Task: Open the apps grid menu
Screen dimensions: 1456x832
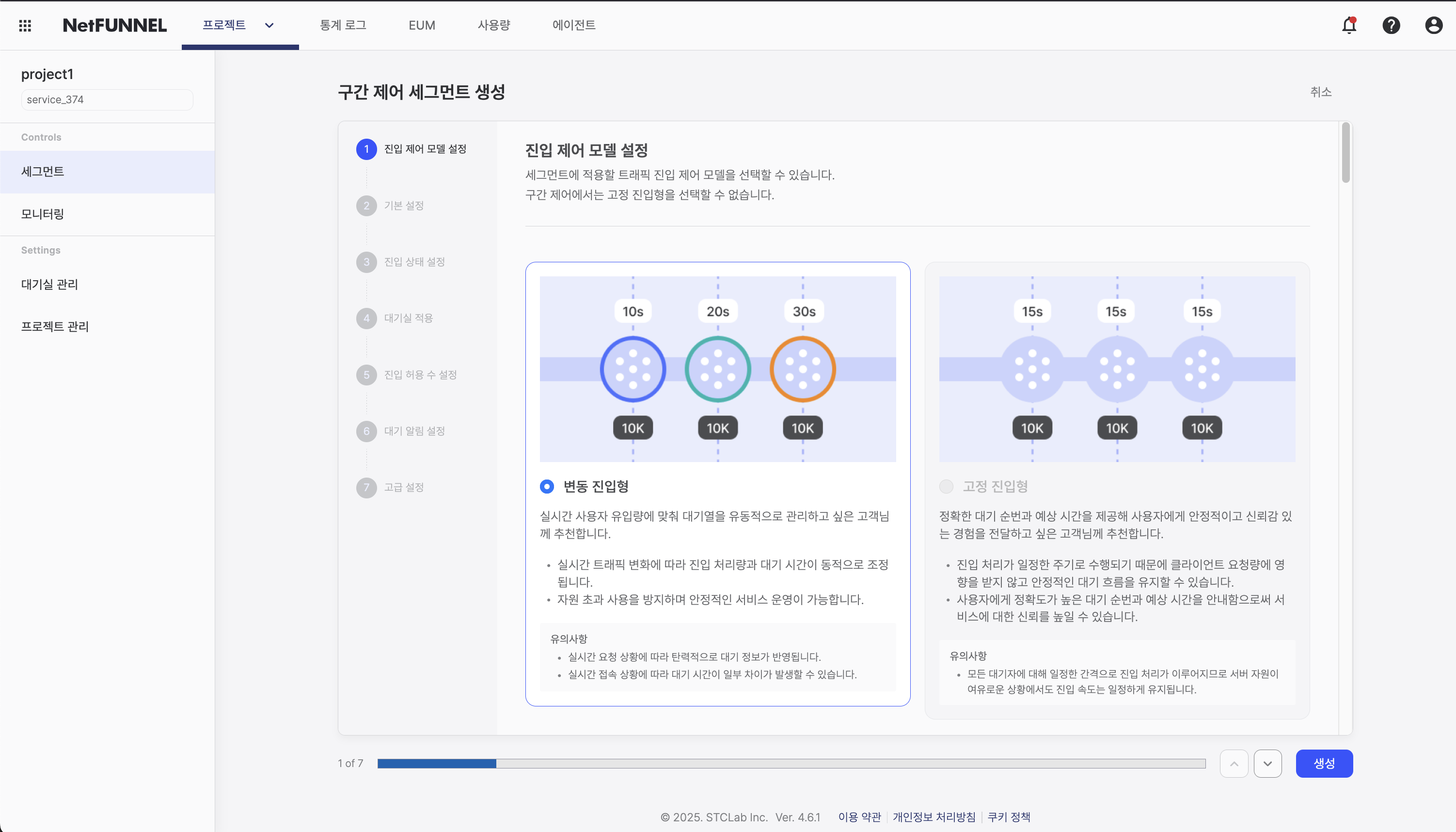Action: click(25, 25)
